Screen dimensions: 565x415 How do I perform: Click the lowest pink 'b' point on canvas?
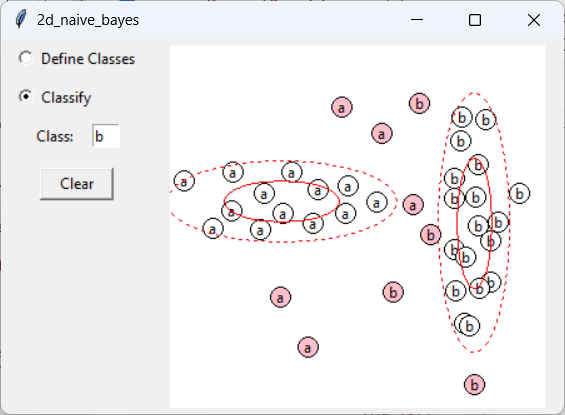(475, 385)
